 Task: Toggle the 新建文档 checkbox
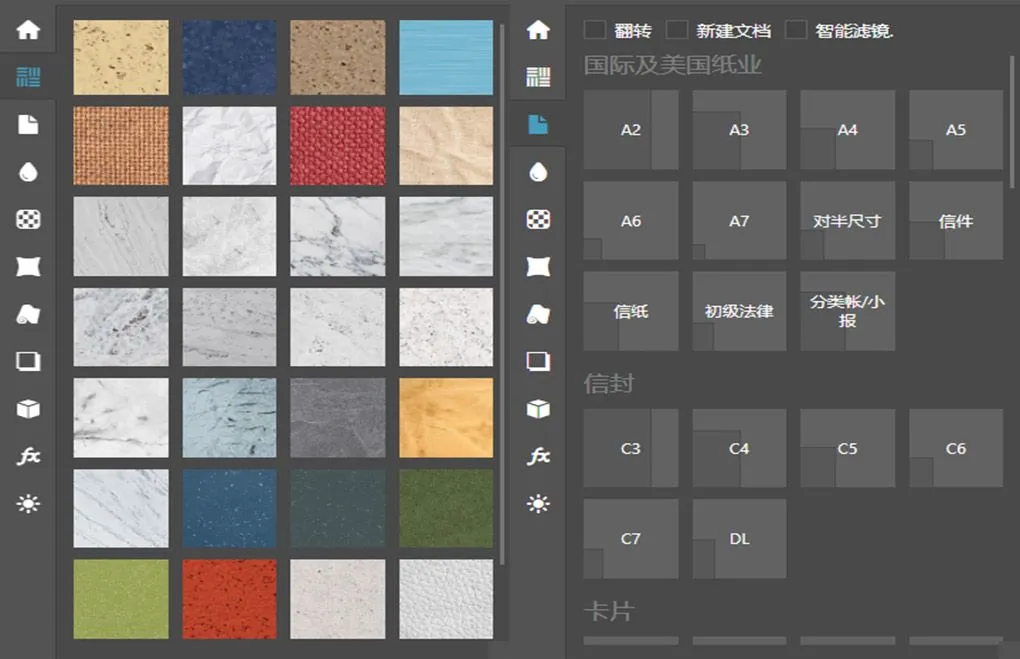677,30
